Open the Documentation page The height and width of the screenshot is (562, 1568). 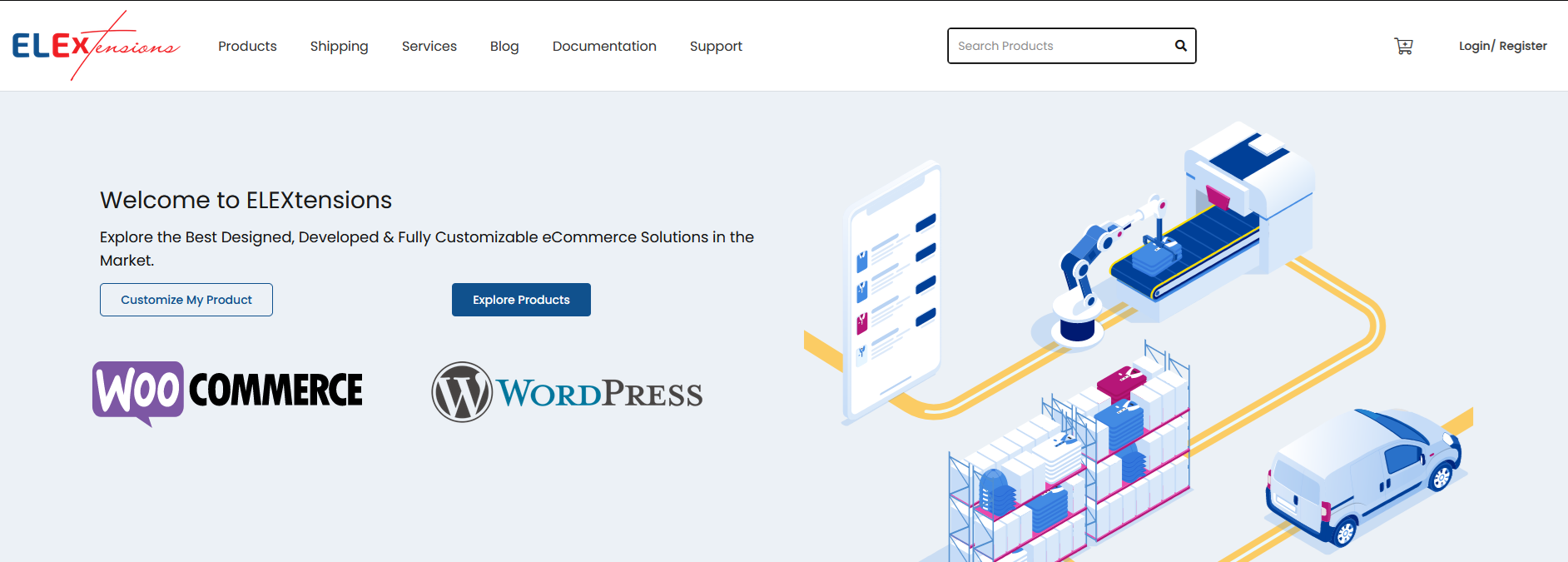point(604,47)
